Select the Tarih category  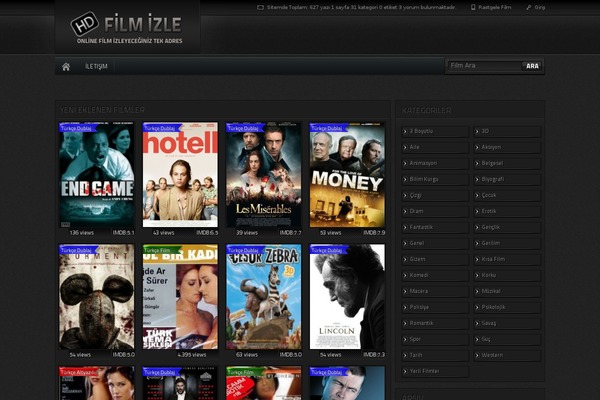pyautogui.click(x=435, y=356)
